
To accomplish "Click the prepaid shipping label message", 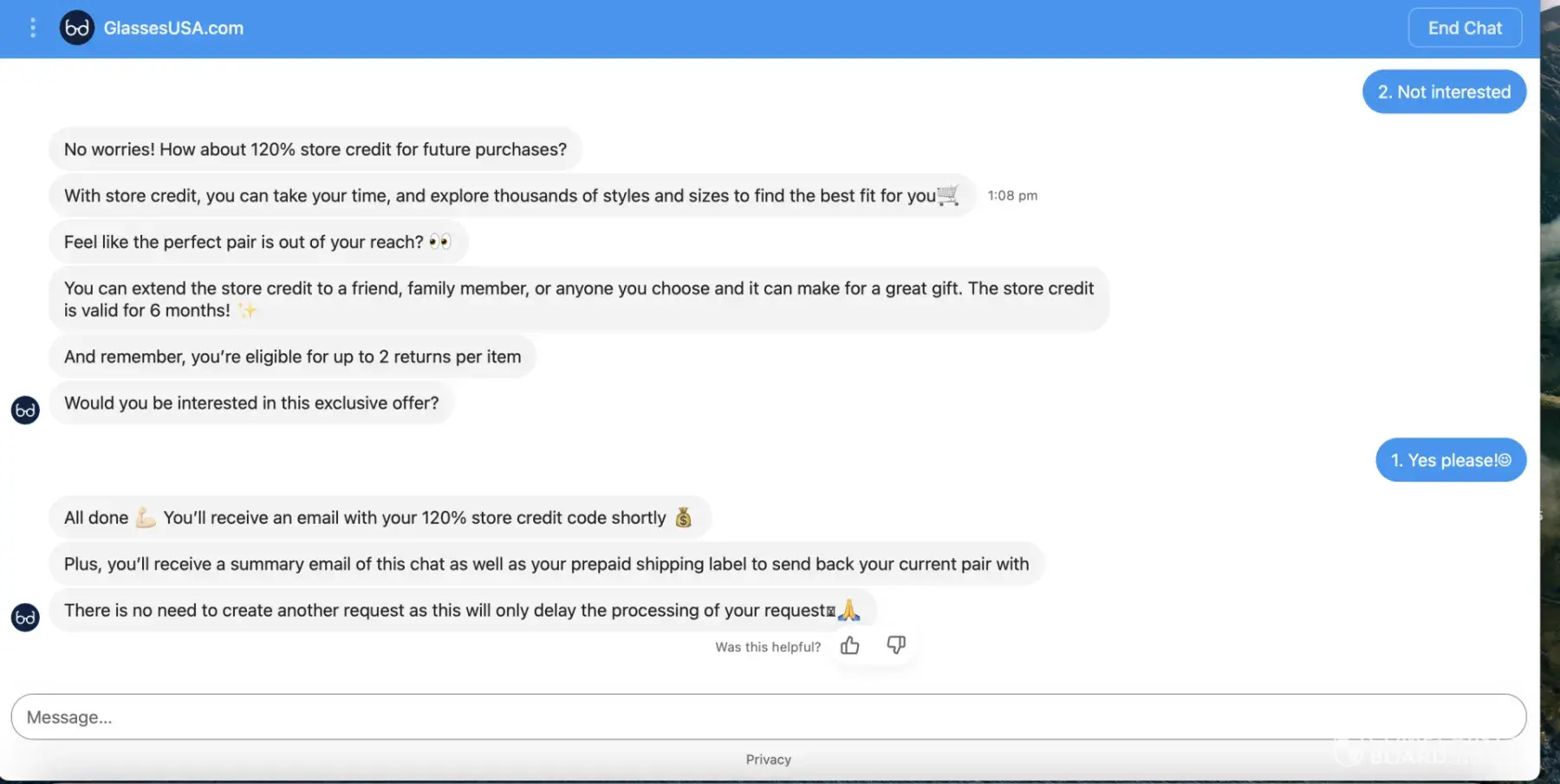I will 546,564.
